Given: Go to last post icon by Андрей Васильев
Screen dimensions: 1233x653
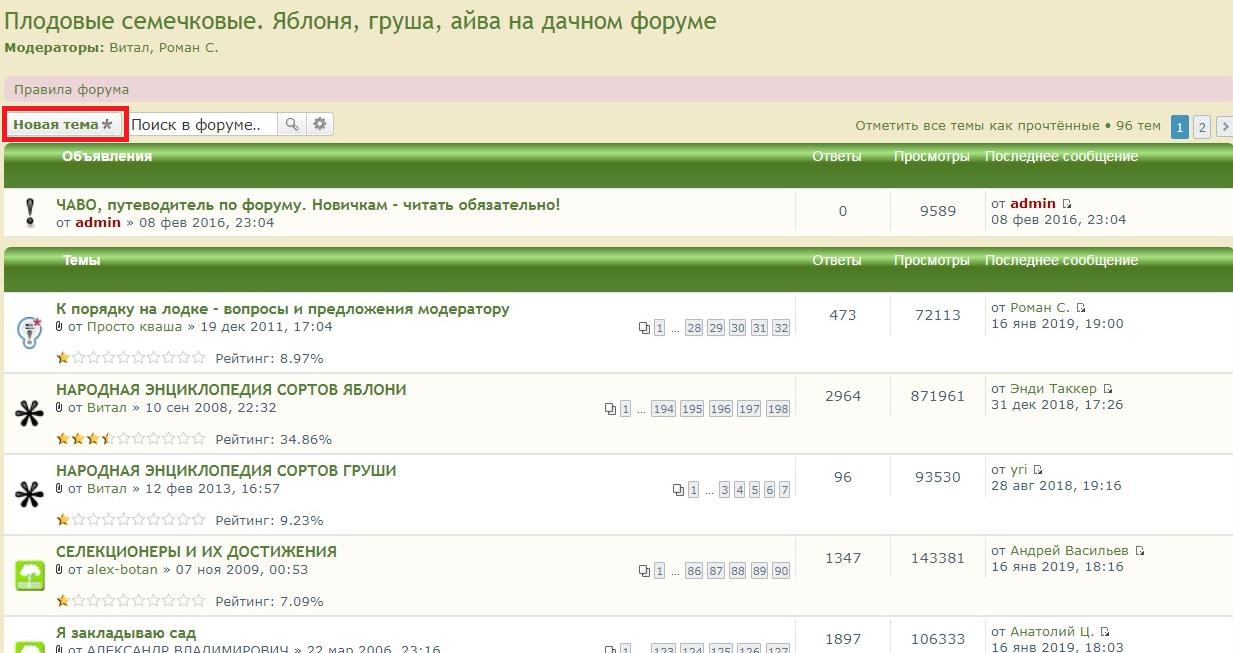Looking at the screenshot, I should 1140,551.
